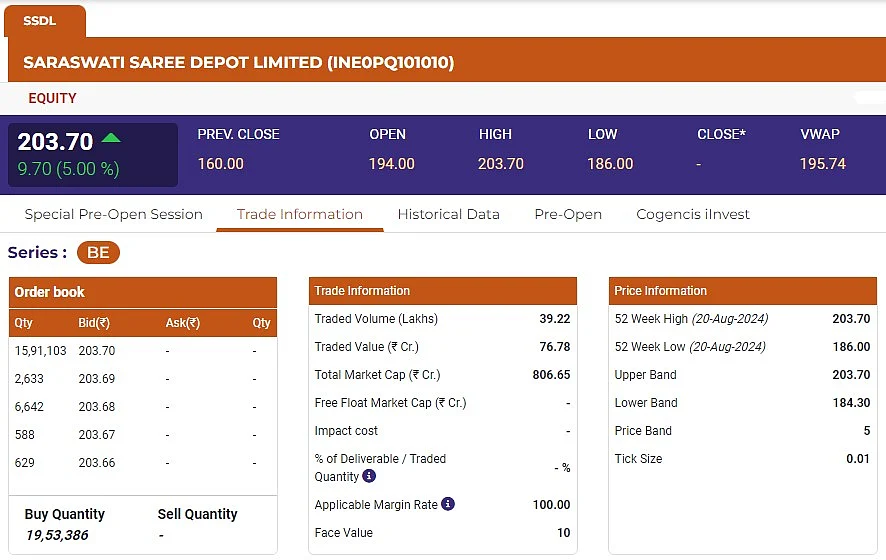The image size is (886, 560).
Task: Click the last price 203.70
Action: pos(55,141)
